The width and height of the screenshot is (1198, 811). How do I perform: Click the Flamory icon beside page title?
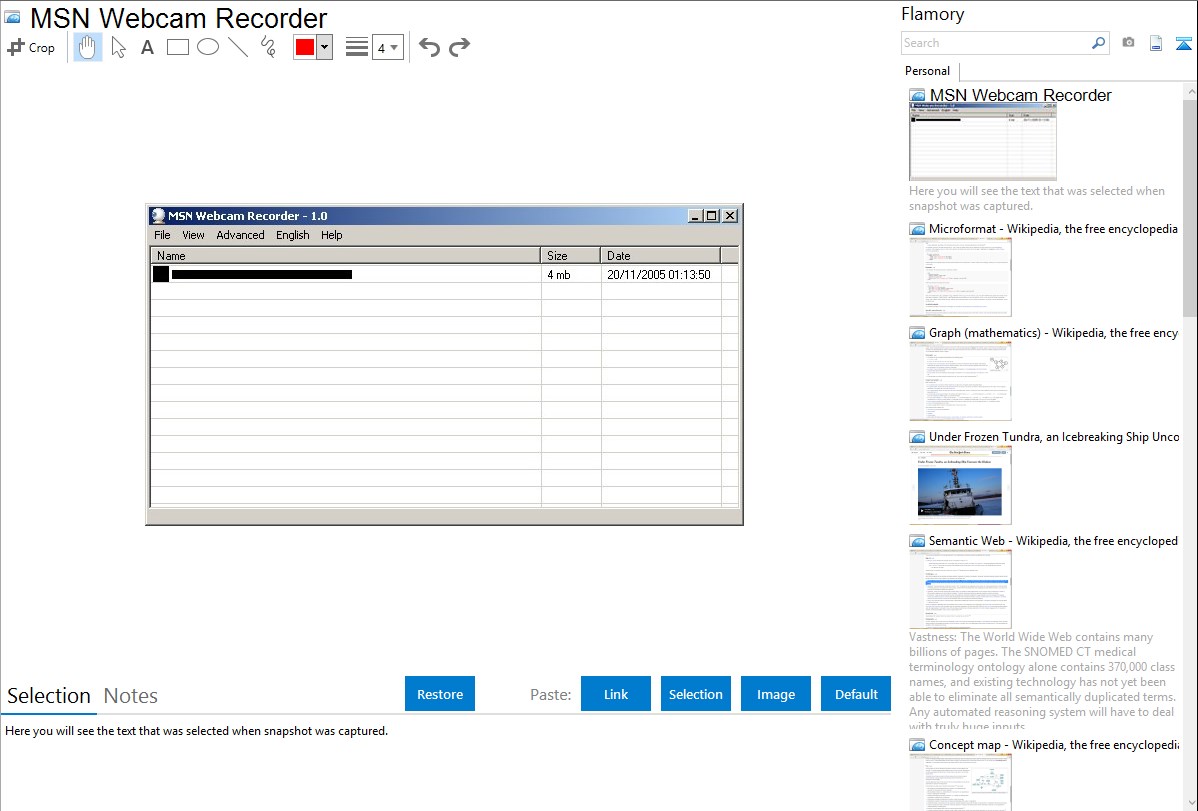pyautogui.click(x=12, y=18)
